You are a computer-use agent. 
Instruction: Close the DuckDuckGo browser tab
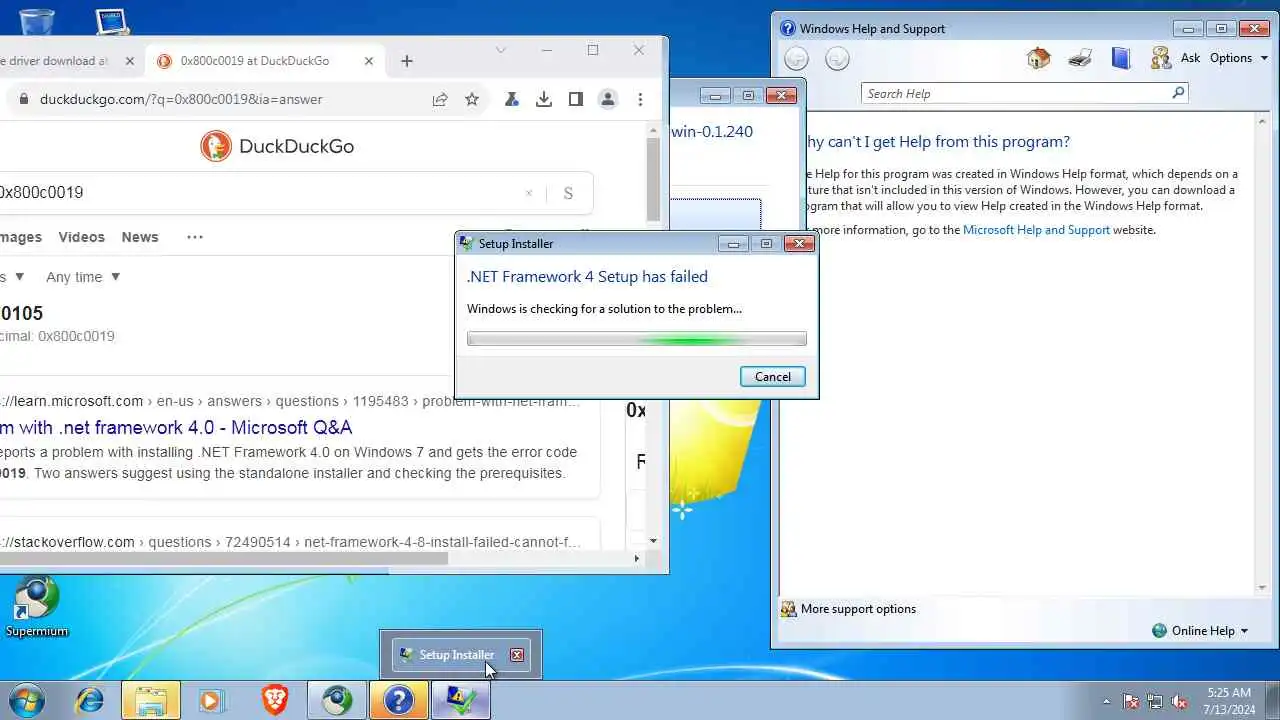369,61
